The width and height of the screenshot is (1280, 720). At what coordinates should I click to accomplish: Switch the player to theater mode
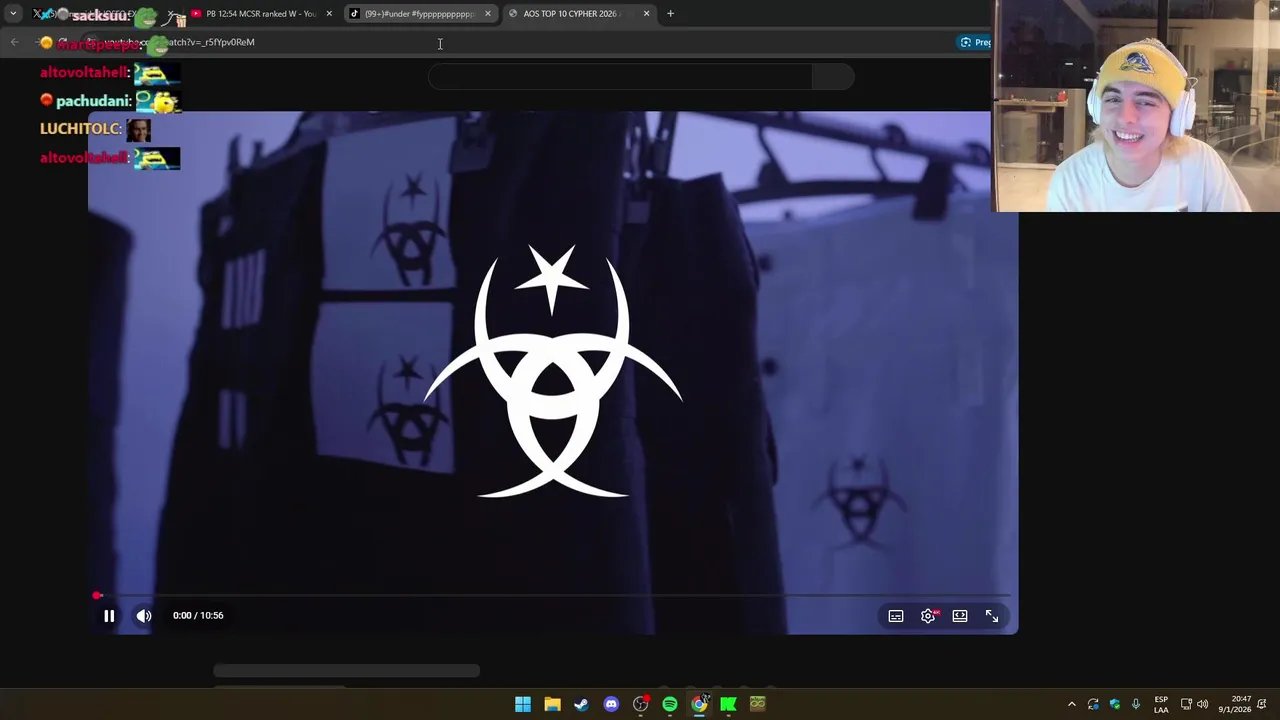point(960,616)
